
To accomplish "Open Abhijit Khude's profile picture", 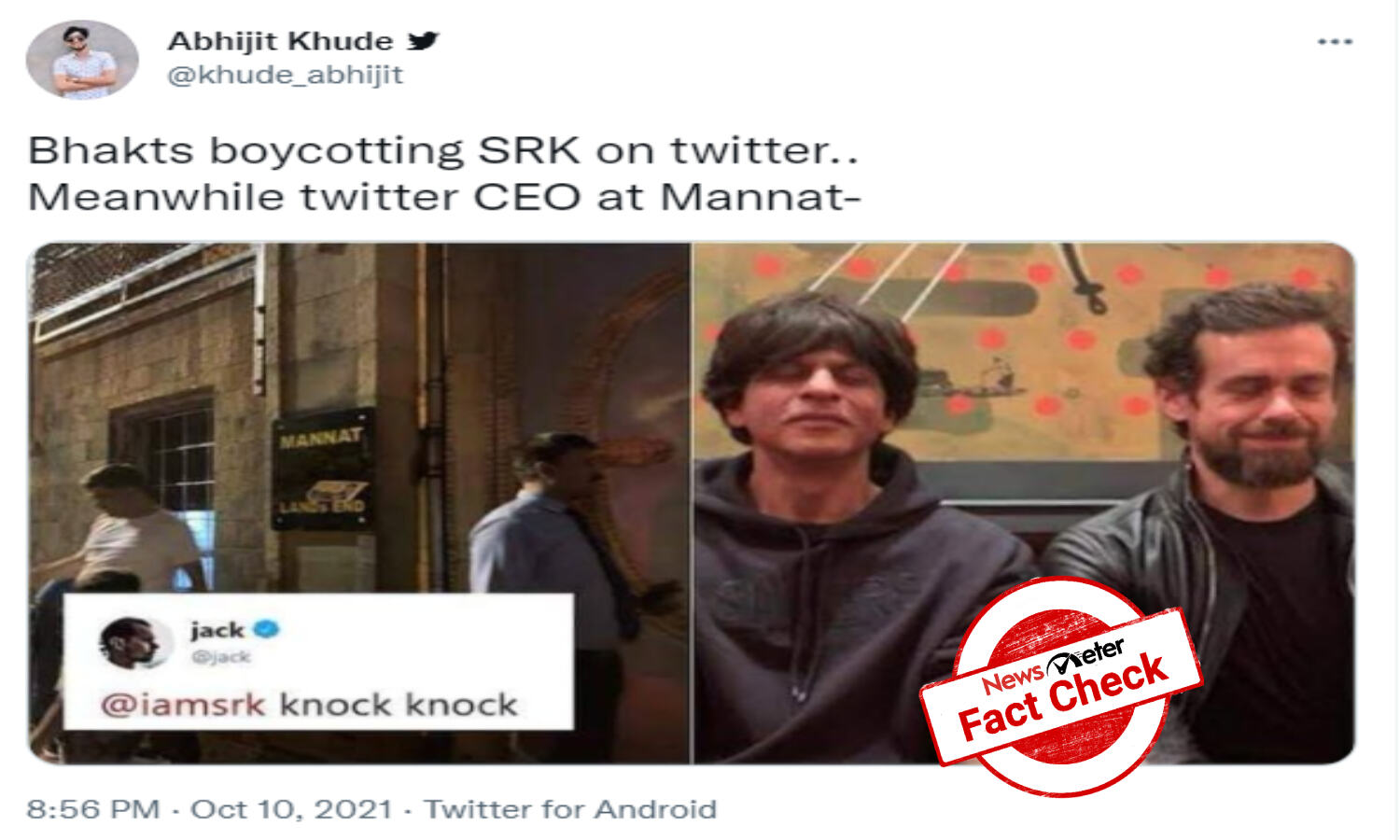I will 82,60.
